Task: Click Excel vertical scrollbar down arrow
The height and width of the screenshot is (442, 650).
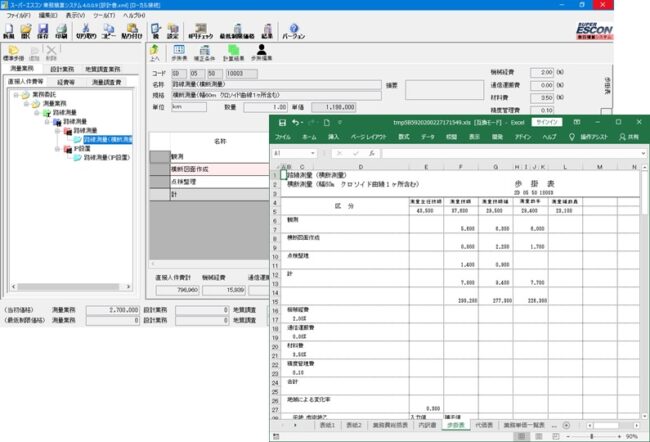Action: point(644,416)
